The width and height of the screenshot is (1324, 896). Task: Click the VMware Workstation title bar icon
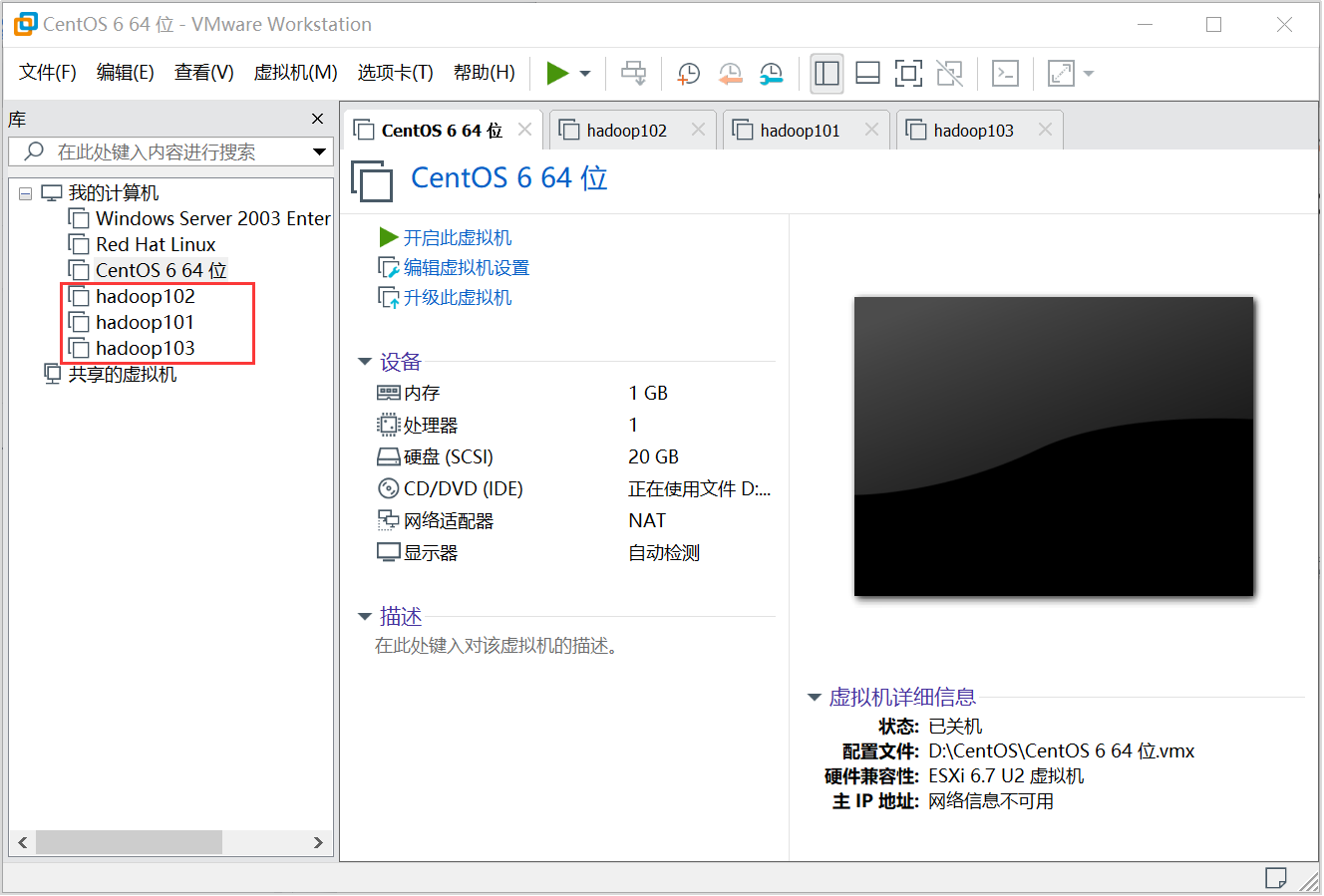tap(25, 24)
